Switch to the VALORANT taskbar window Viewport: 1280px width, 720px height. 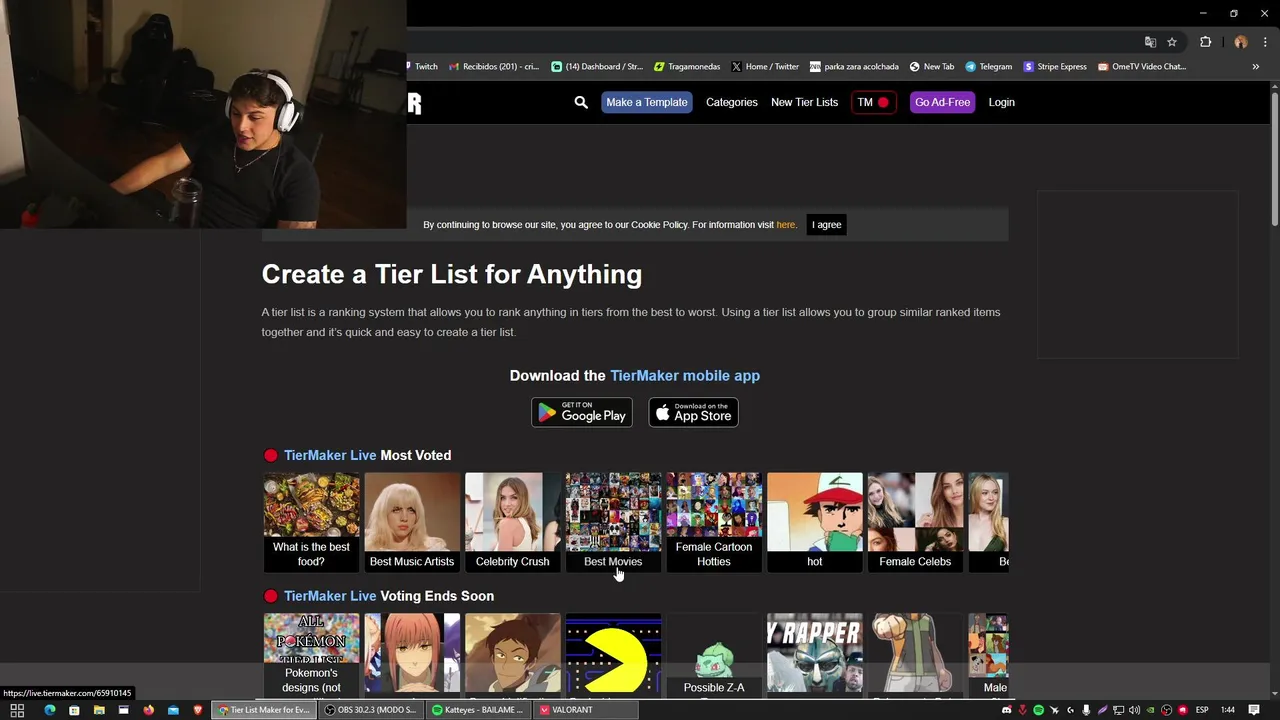point(586,710)
